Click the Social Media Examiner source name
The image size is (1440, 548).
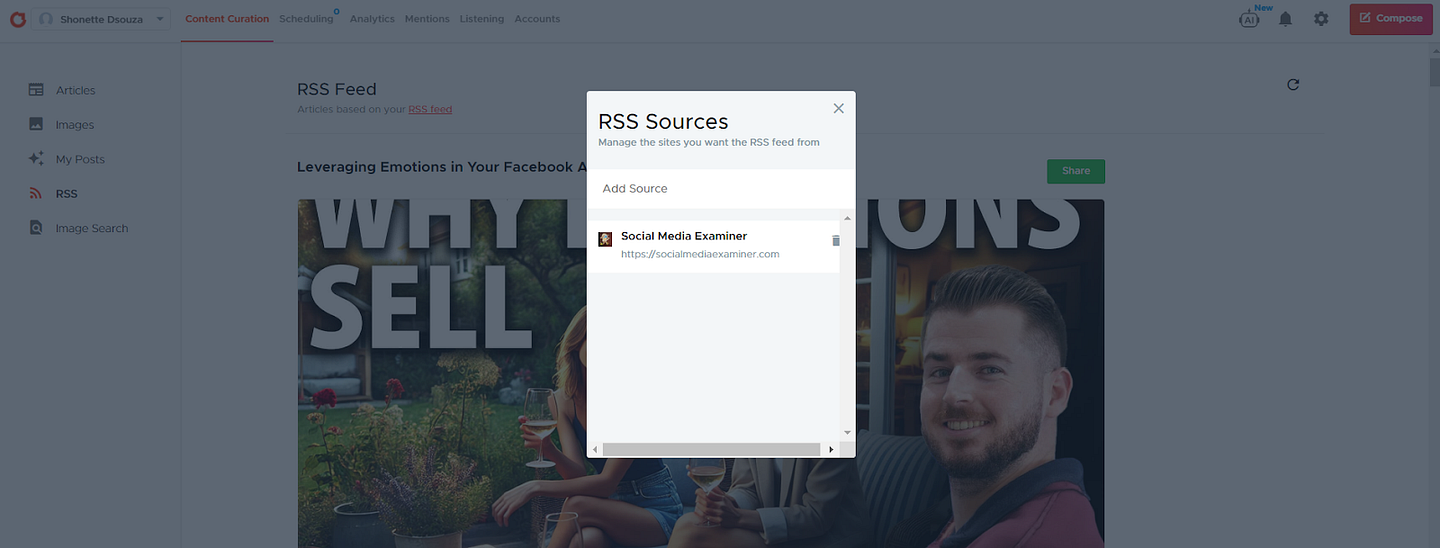pos(684,236)
